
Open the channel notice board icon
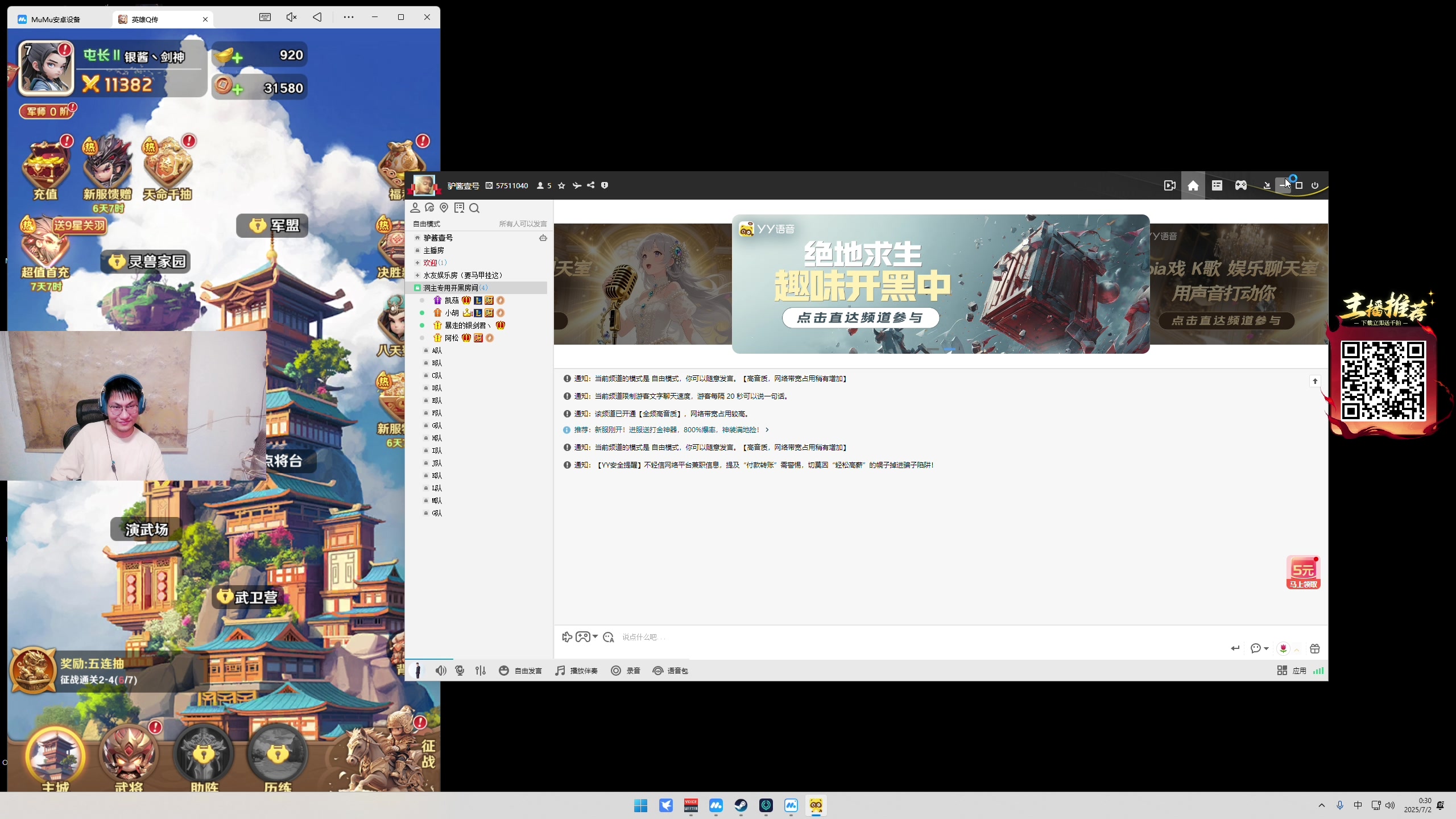click(x=459, y=208)
